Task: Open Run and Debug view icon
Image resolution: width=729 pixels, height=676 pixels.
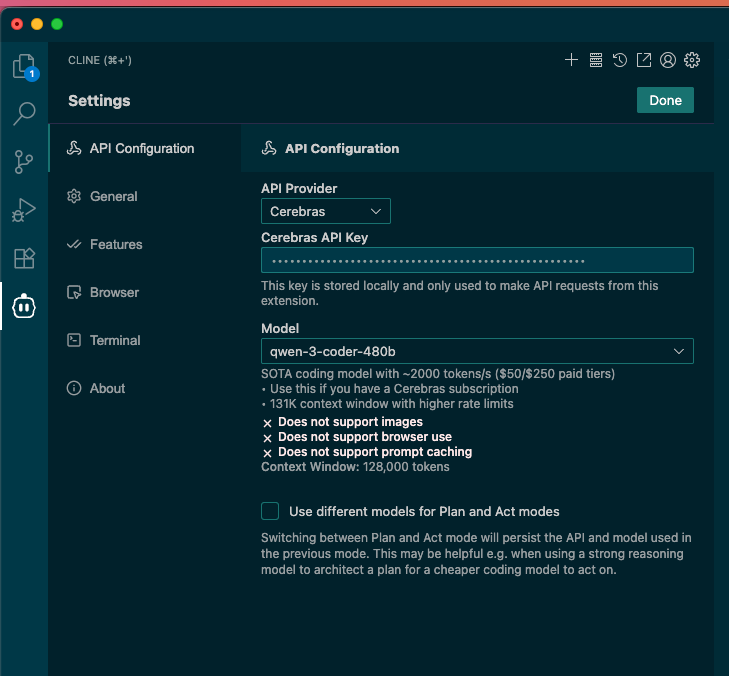Action: click(x=24, y=210)
